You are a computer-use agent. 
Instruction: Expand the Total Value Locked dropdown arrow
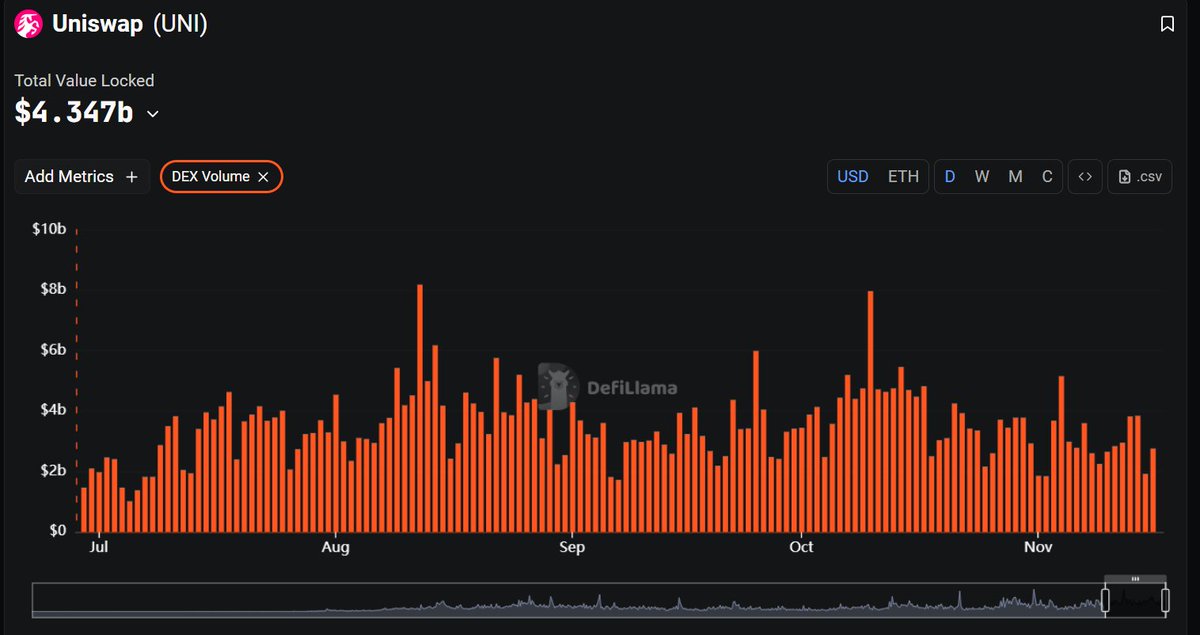(x=153, y=114)
